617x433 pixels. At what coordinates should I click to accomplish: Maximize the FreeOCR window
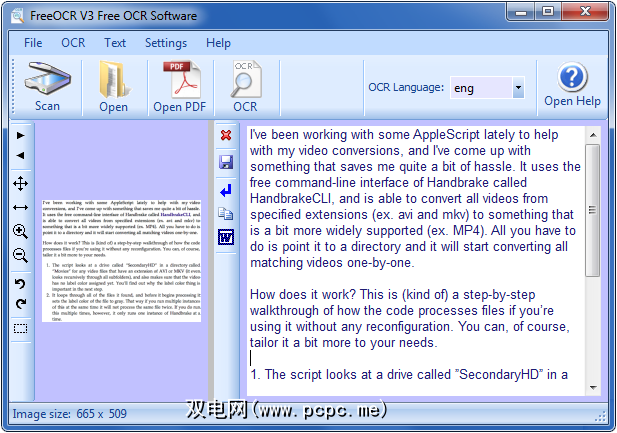click(x=548, y=11)
